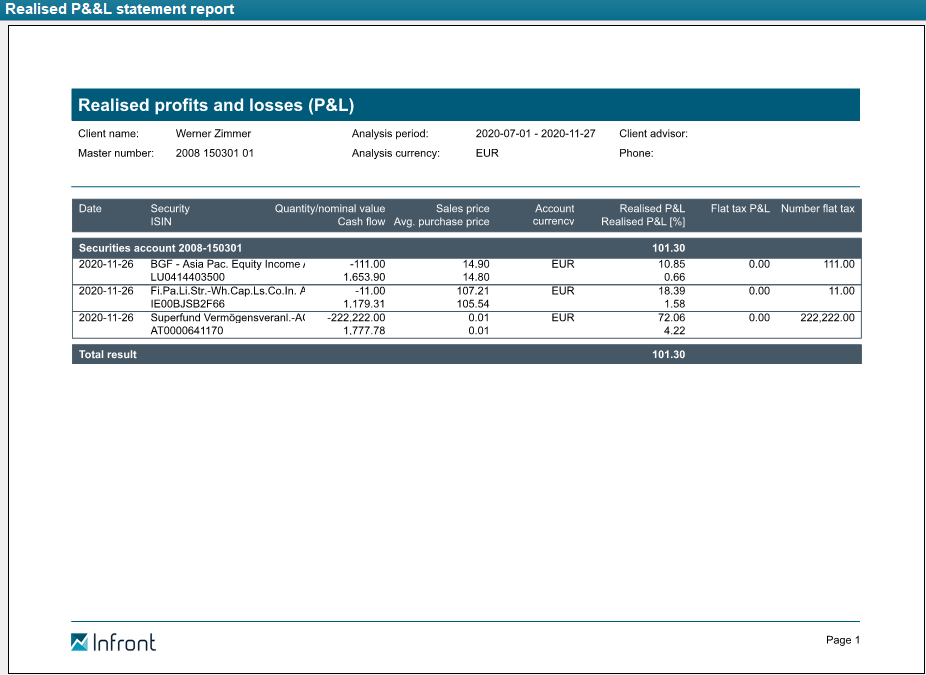The height and width of the screenshot is (675, 926).
Task: Select the Quantity/nominal value column header
Action: 329,209
